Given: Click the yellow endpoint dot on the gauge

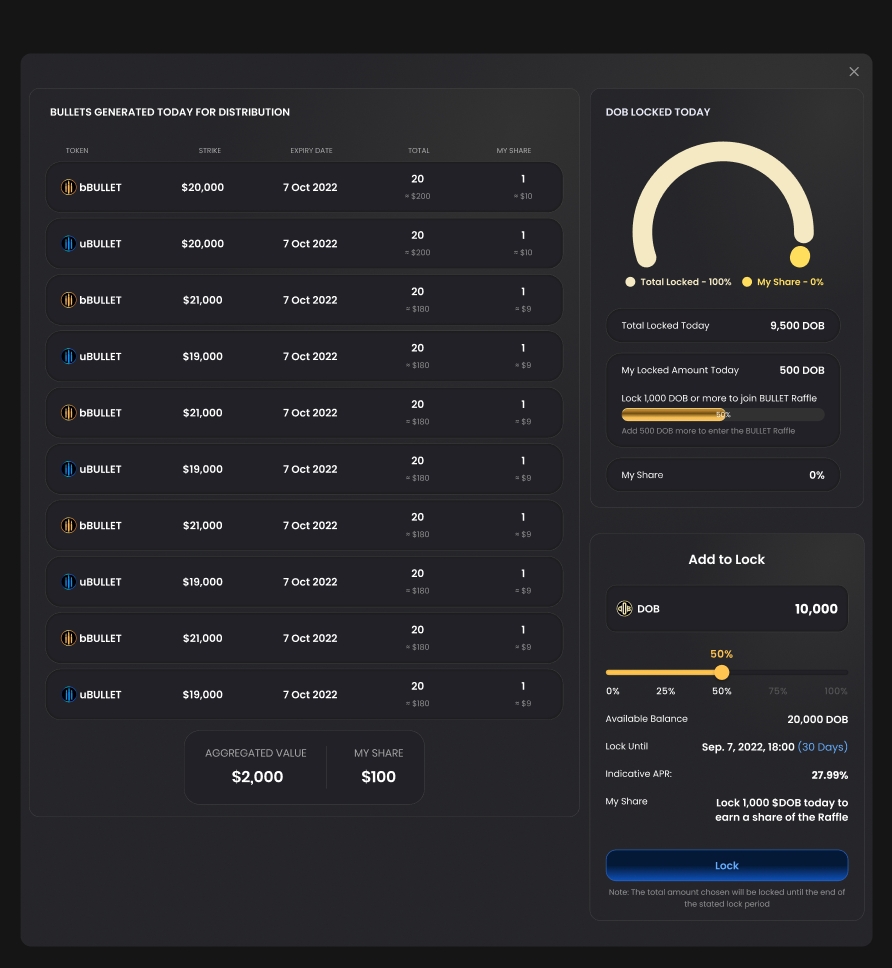Looking at the screenshot, I should tap(799, 257).
